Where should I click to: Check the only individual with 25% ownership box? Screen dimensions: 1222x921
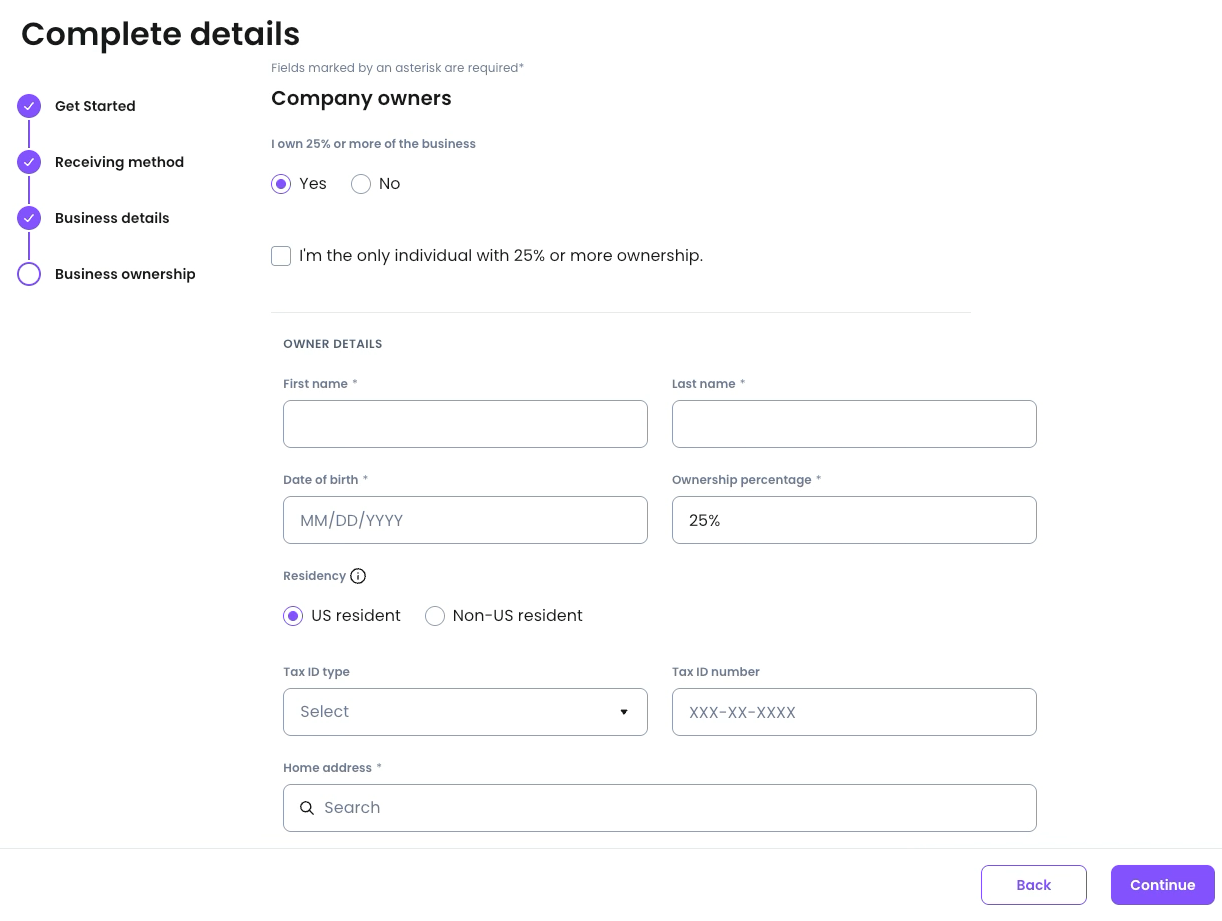(281, 256)
